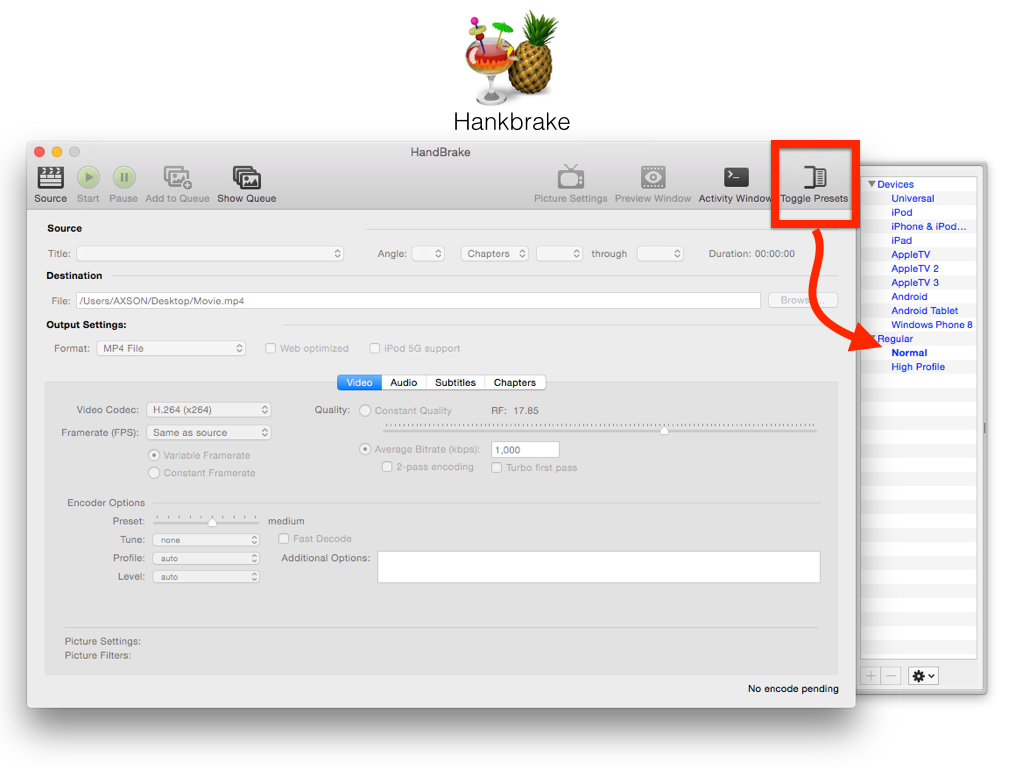Select the Normal preset
This screenshot has width=1024, height=768.
(x=909, y=353)
